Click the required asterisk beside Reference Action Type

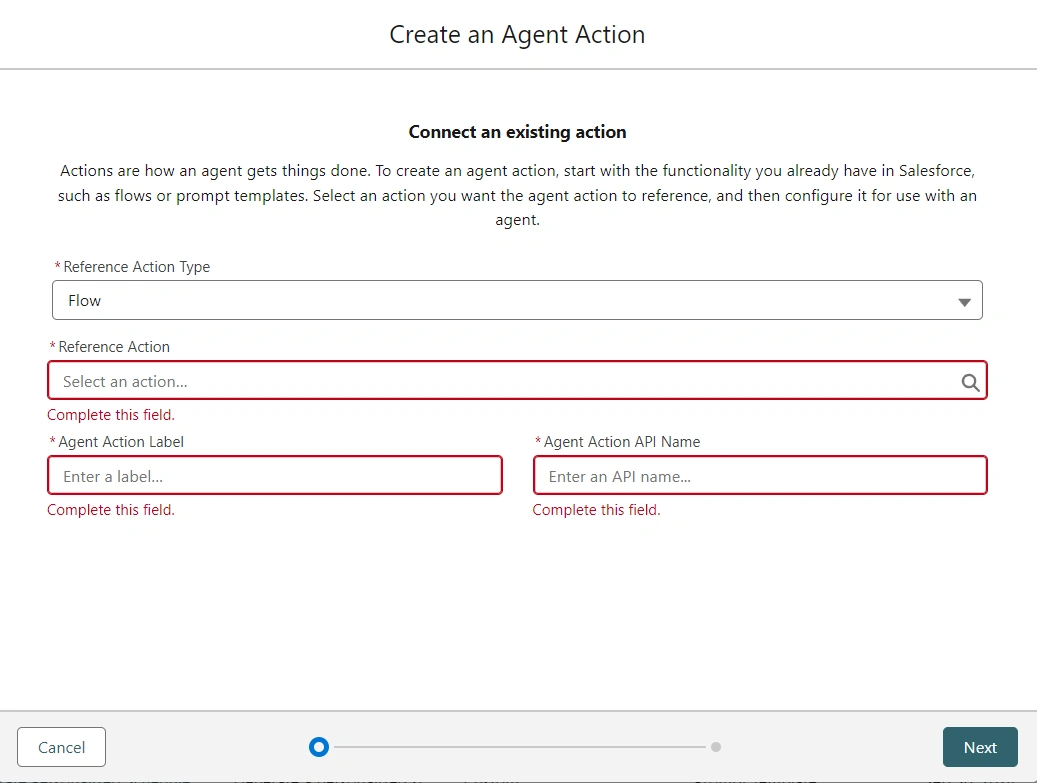57,266
